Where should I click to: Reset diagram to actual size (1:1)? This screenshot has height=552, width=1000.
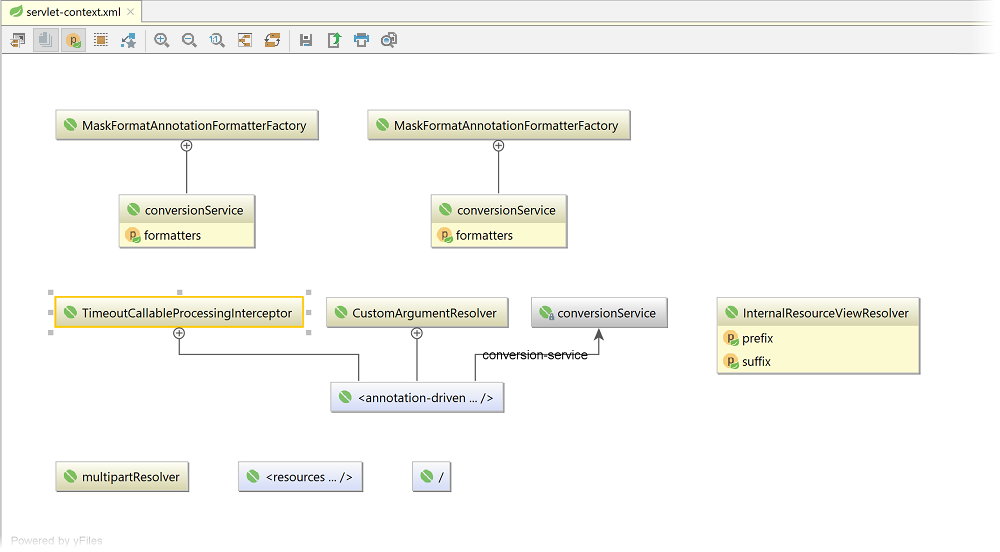pos(217,40)
